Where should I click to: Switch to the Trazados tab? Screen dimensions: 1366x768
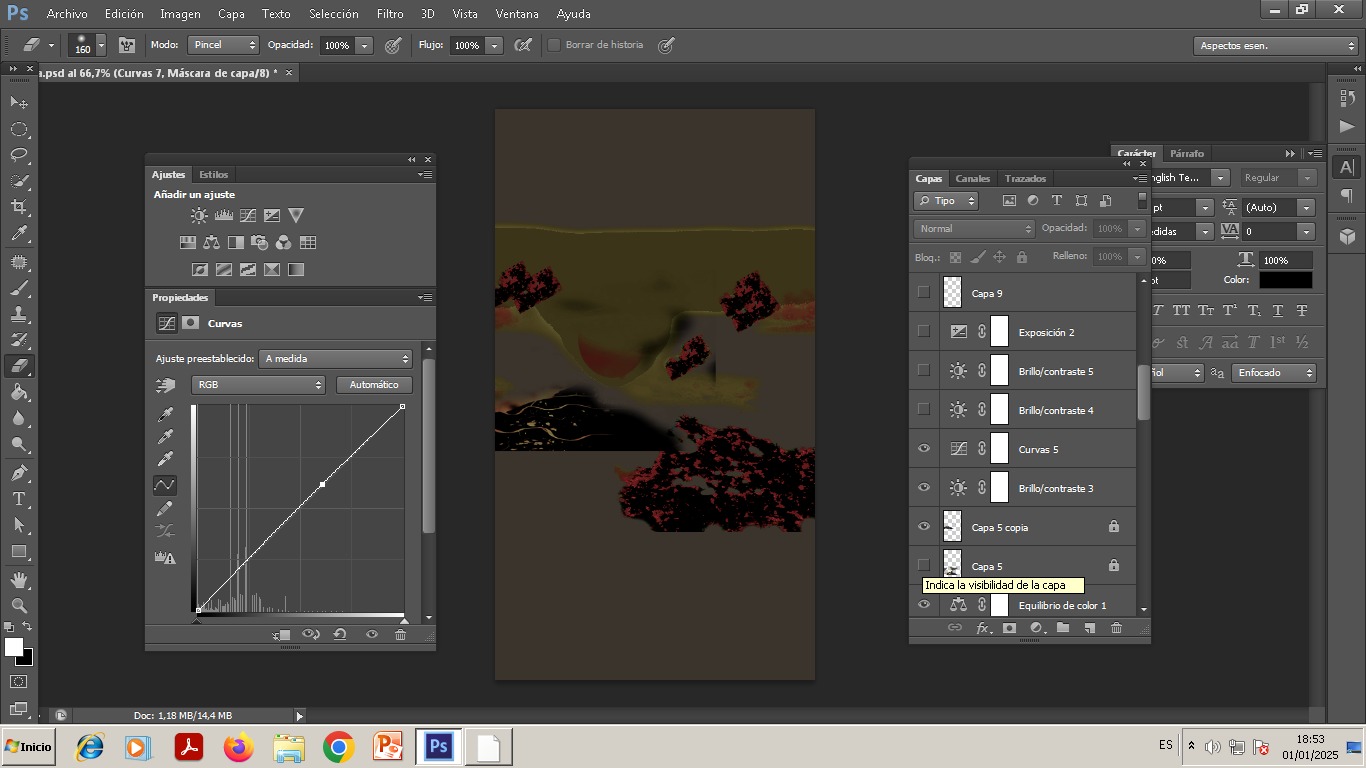1025,179
